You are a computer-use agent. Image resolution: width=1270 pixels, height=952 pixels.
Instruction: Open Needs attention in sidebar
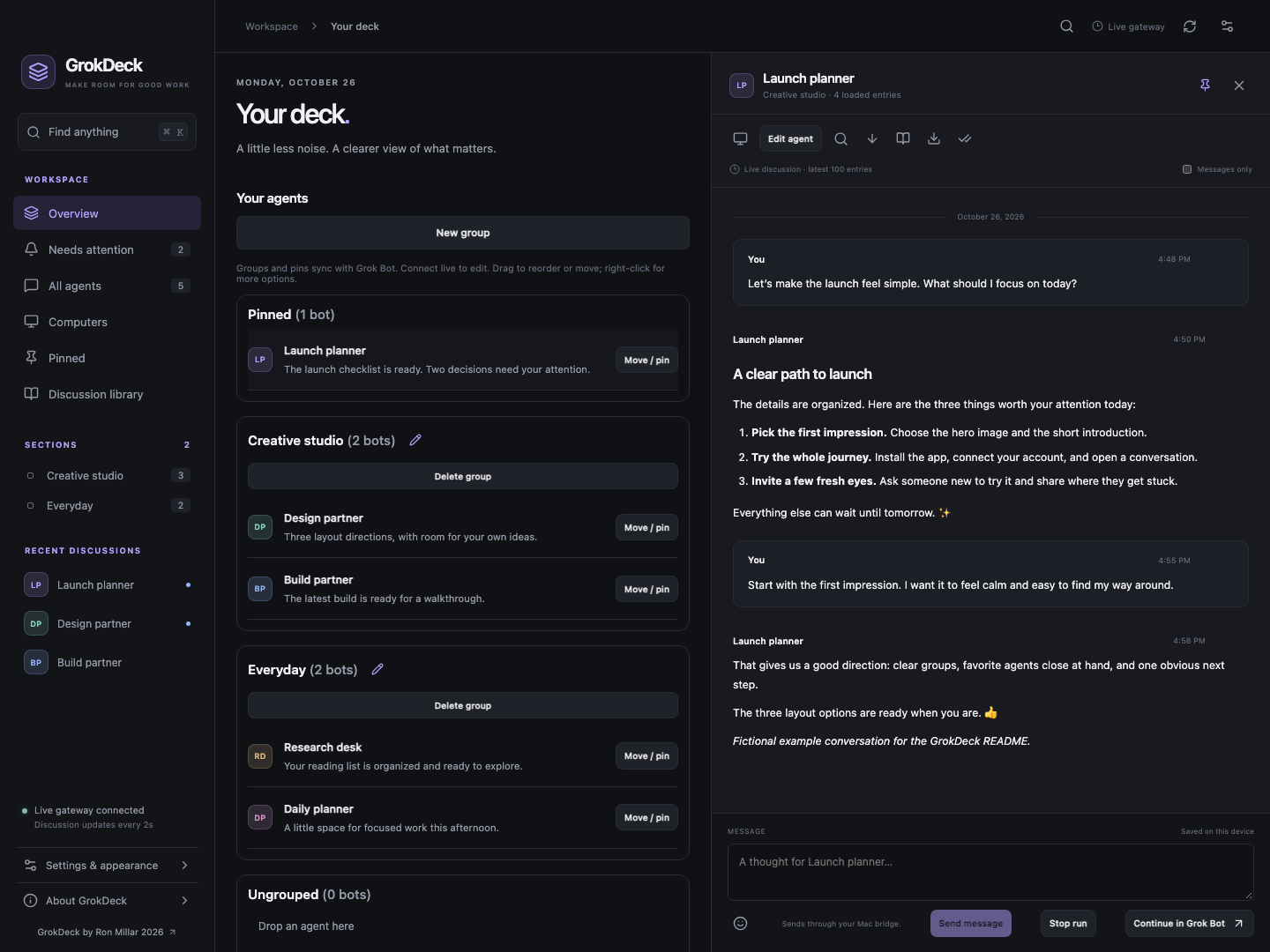pyautogui.click(x=107, y=249)
